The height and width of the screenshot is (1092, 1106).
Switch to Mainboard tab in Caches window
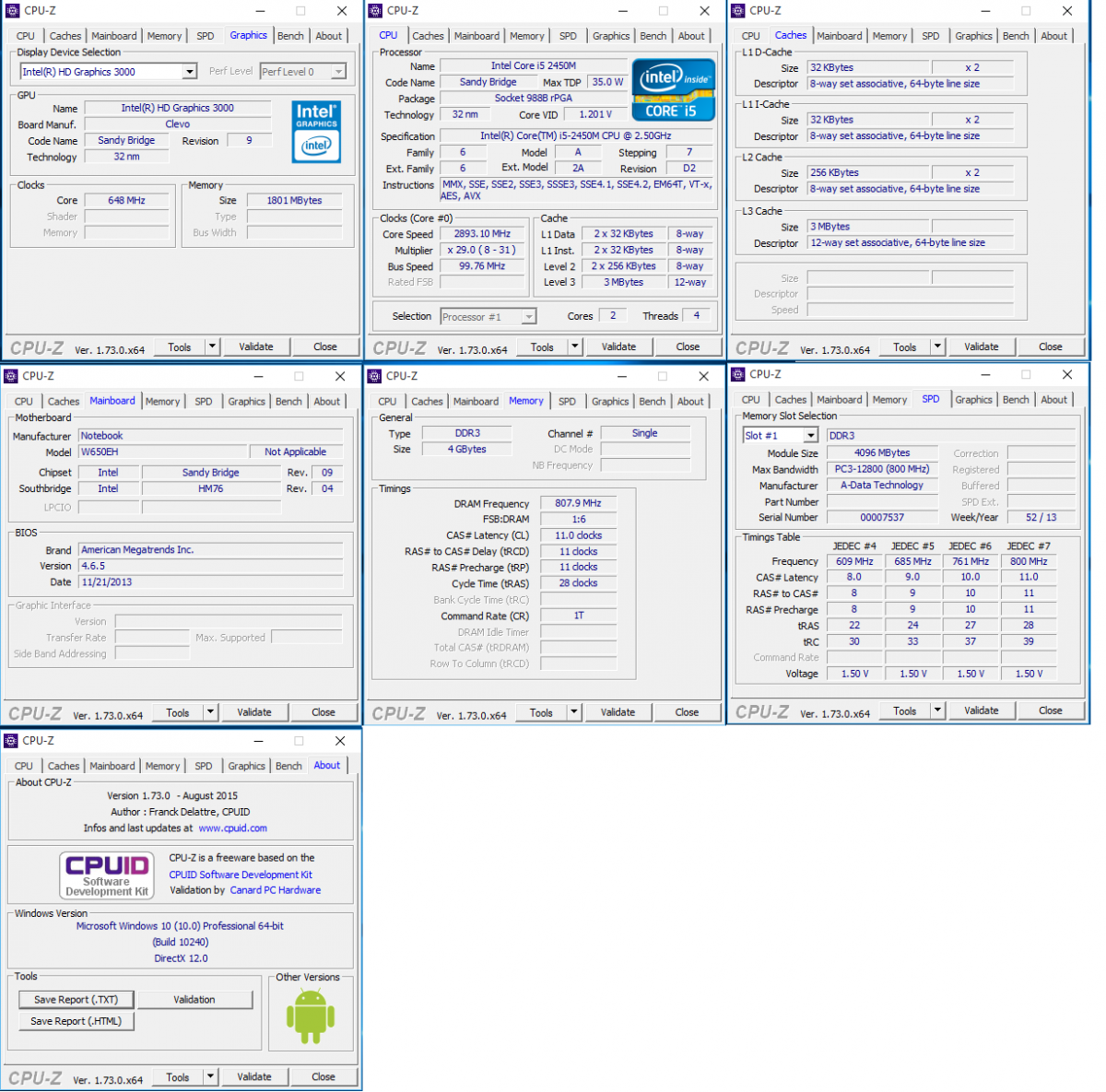click(840, 36)
